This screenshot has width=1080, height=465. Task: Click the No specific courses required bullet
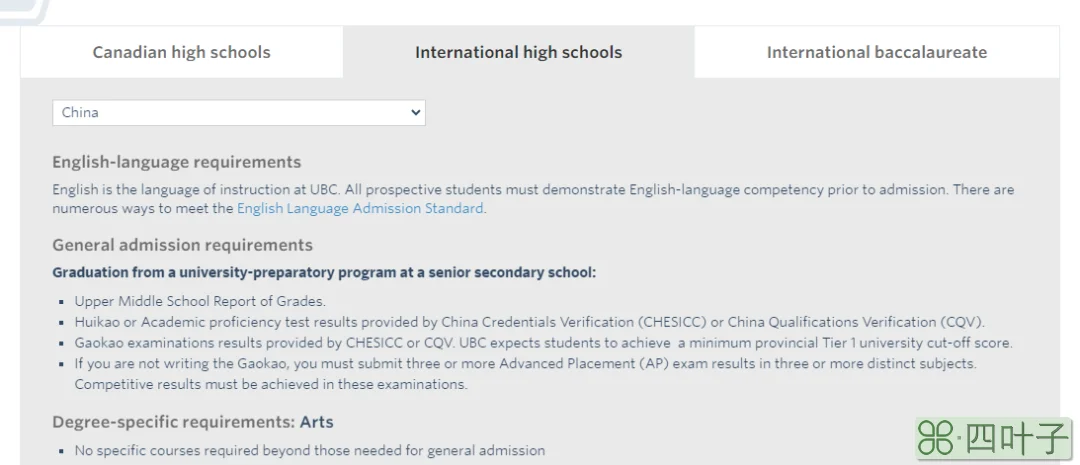[309, 451]
